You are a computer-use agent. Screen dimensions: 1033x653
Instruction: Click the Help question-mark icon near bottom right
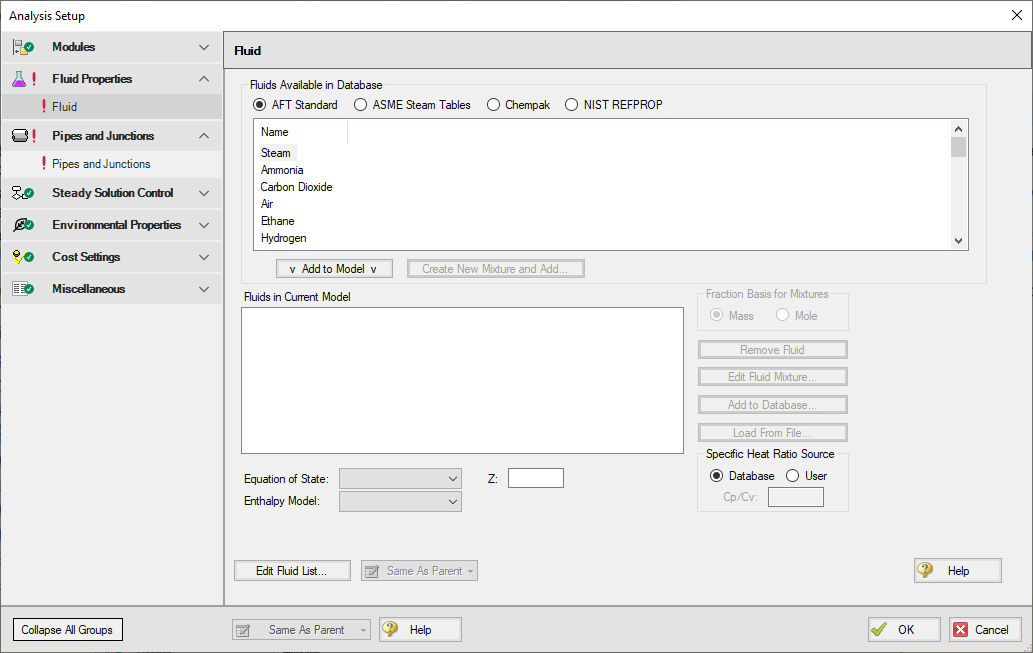[x=927, y=570]
